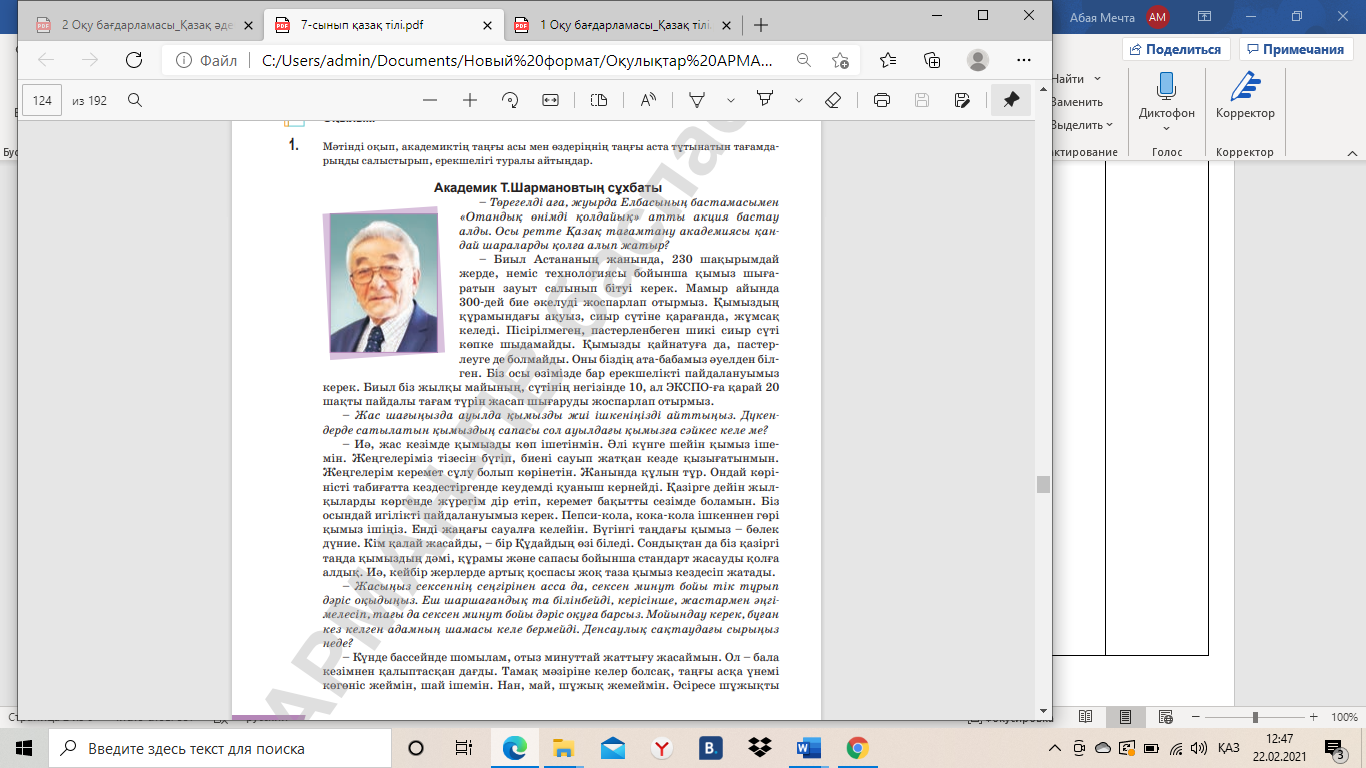Viewport: 1366px width, 768px height.
Task: Open Google Chrome from the taskbar
Action: pyautogui.click(x=857, y=748)
